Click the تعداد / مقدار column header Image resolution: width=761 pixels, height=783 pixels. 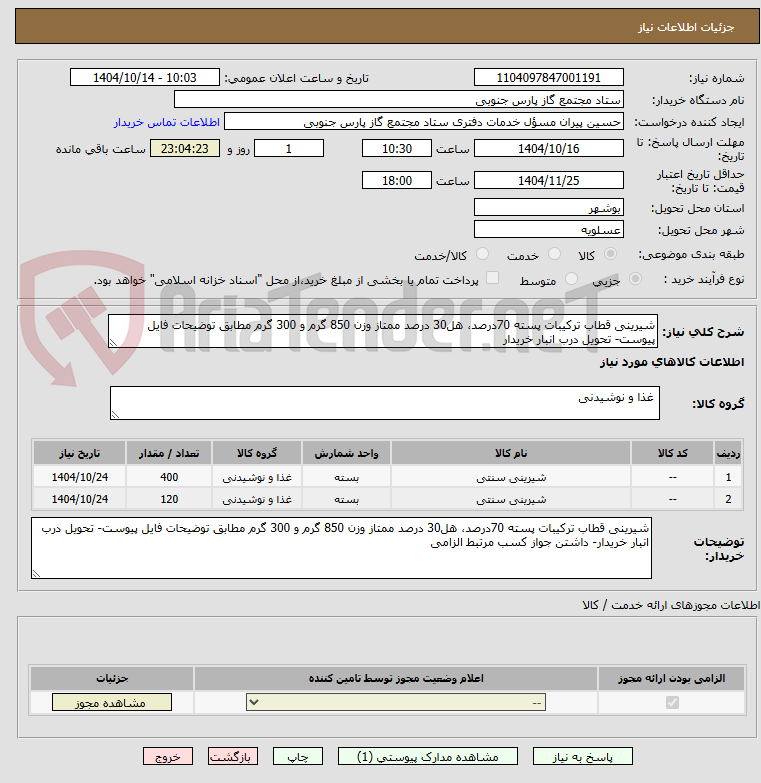point(169,453)
